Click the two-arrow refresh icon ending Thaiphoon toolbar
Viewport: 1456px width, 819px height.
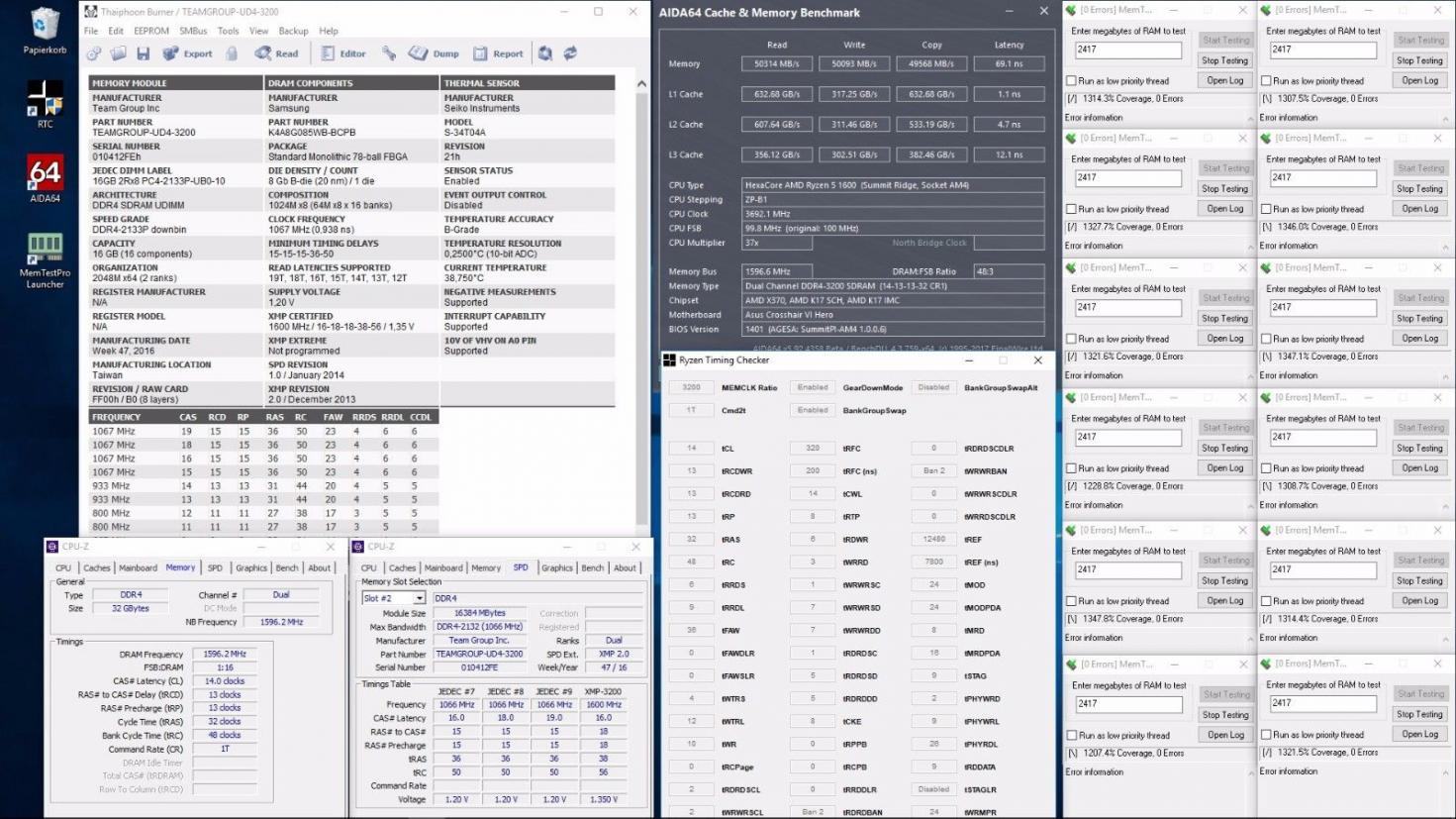point(570,53)
